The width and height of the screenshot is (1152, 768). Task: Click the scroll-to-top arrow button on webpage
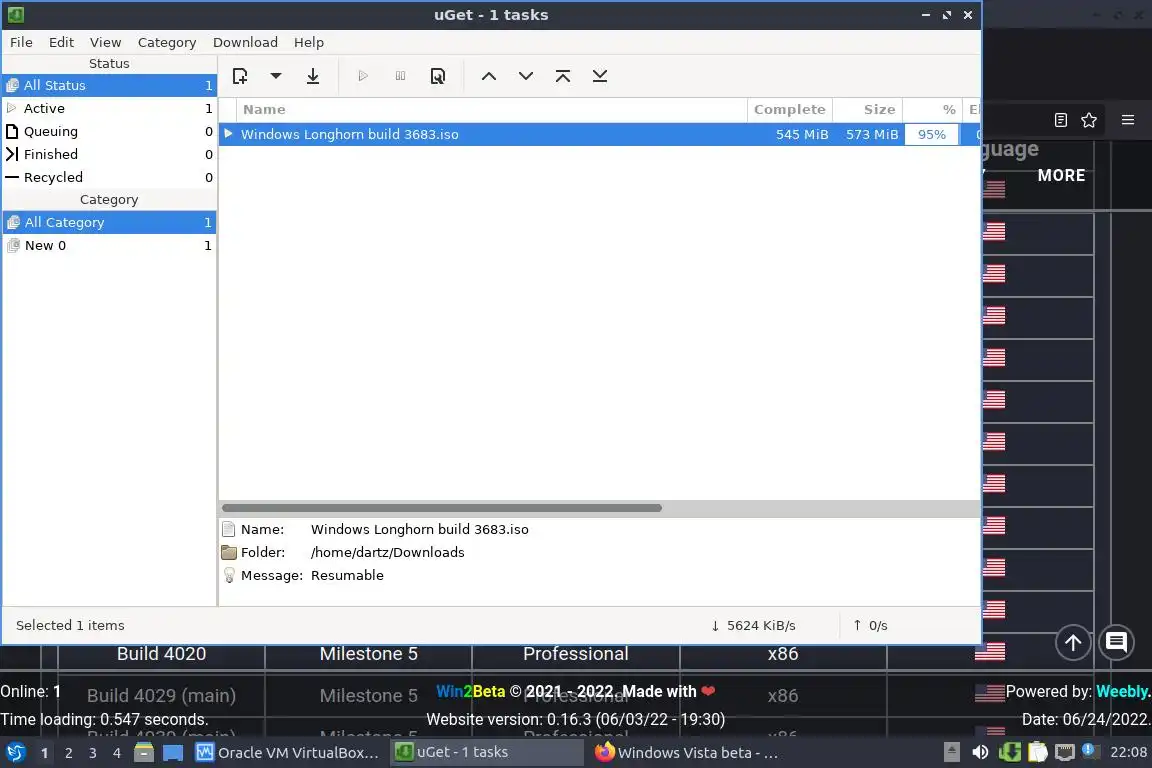(x=1073, y=642)
